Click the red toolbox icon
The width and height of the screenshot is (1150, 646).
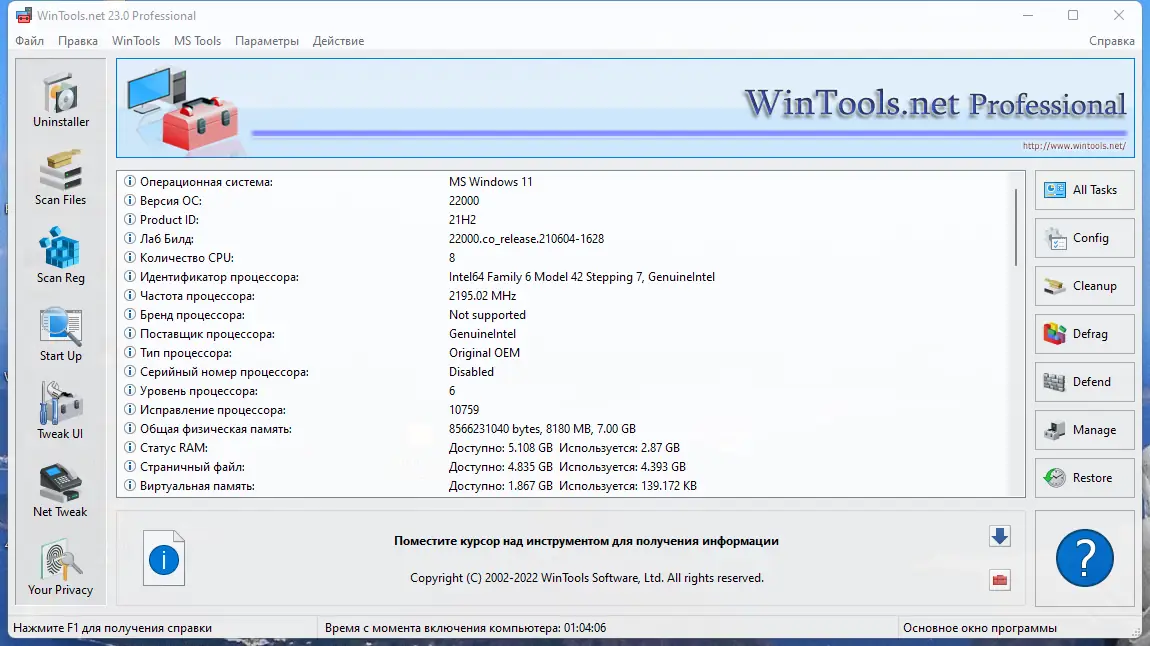click(1000, 580)
